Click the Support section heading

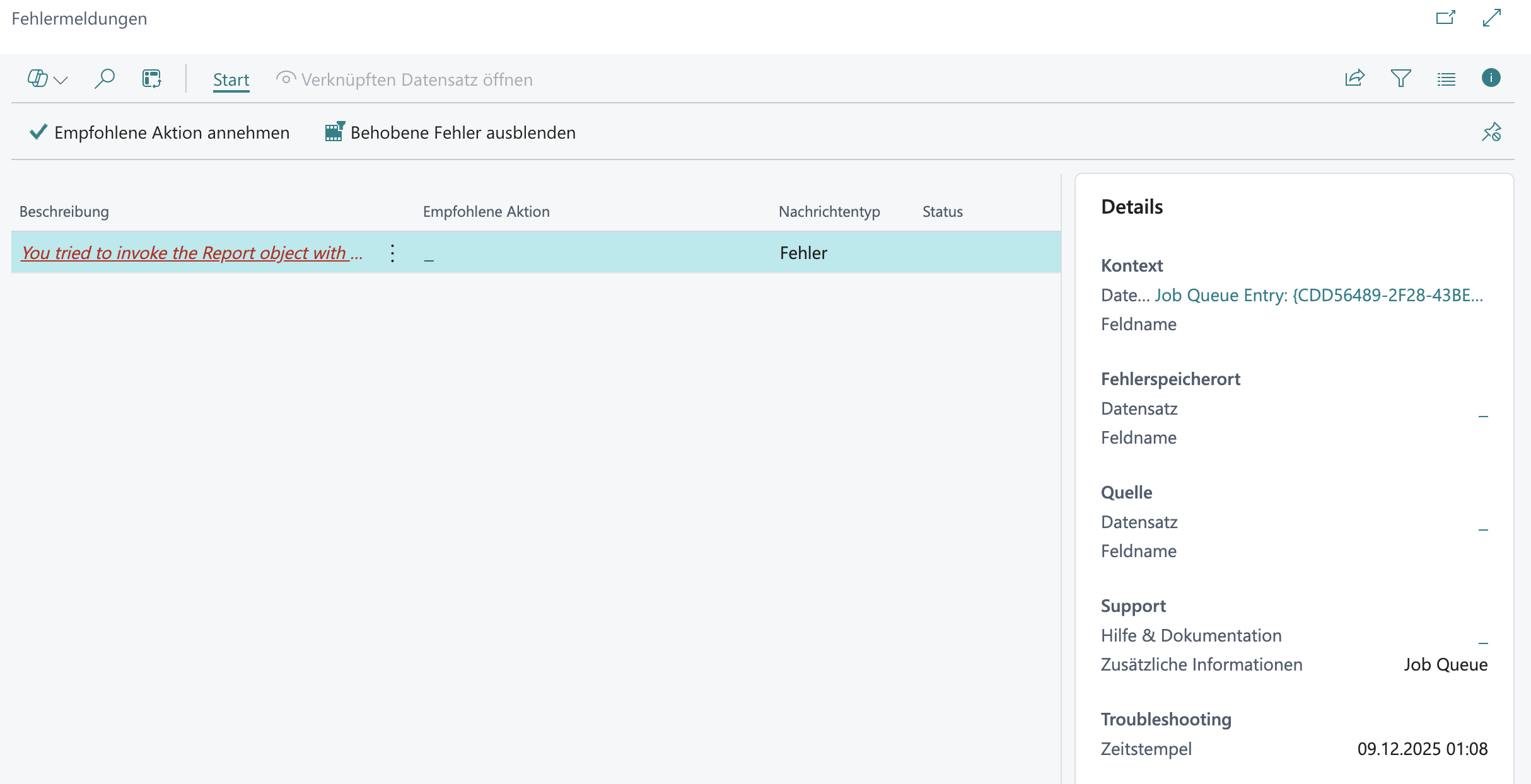(x=1133, y=606)
